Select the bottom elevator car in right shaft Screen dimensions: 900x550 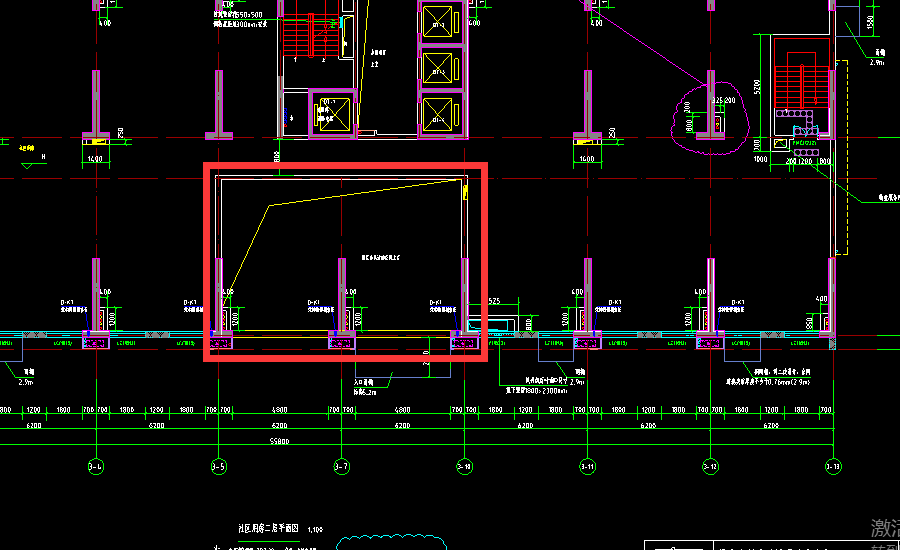pyautogui.click(x=437, y=114)
